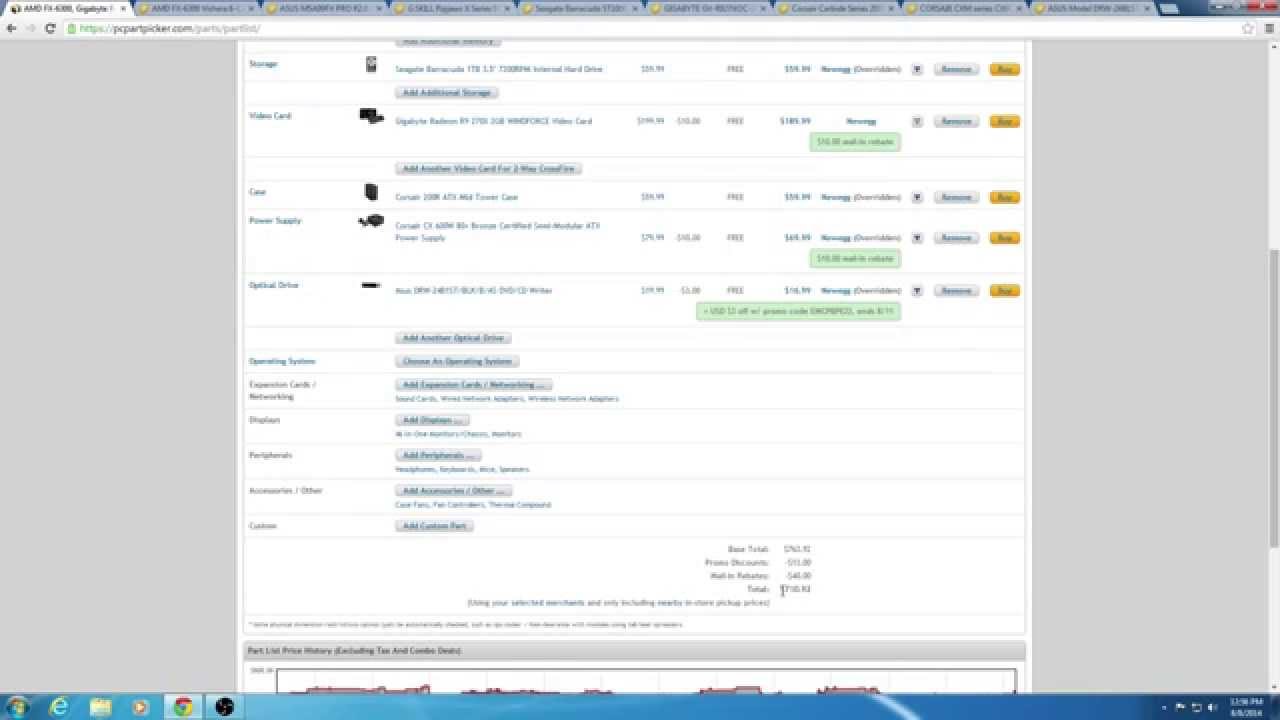The image size is (1280, 720).
Task: Click the $10.00 mail-in rebate badge for video card
Action: tap(855, 142)
